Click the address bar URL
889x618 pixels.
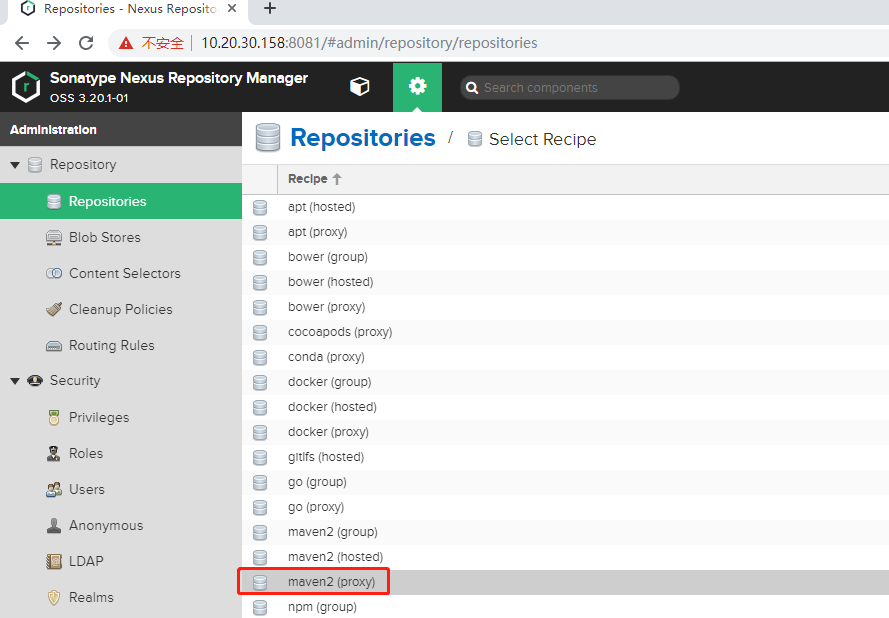pyautogui.click(x=369, y=43)
